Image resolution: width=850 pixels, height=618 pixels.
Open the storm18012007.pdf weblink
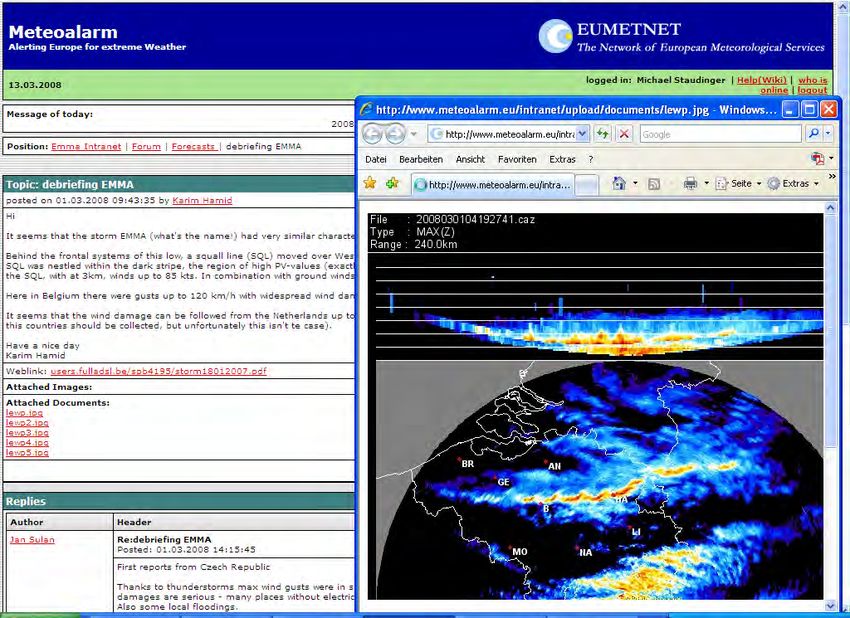158,371
